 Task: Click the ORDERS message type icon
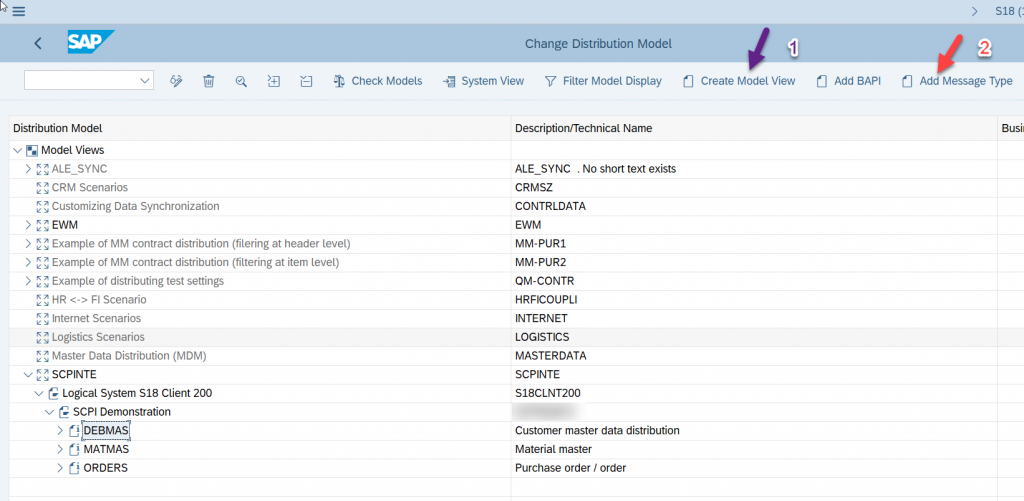tap(74, 468)
